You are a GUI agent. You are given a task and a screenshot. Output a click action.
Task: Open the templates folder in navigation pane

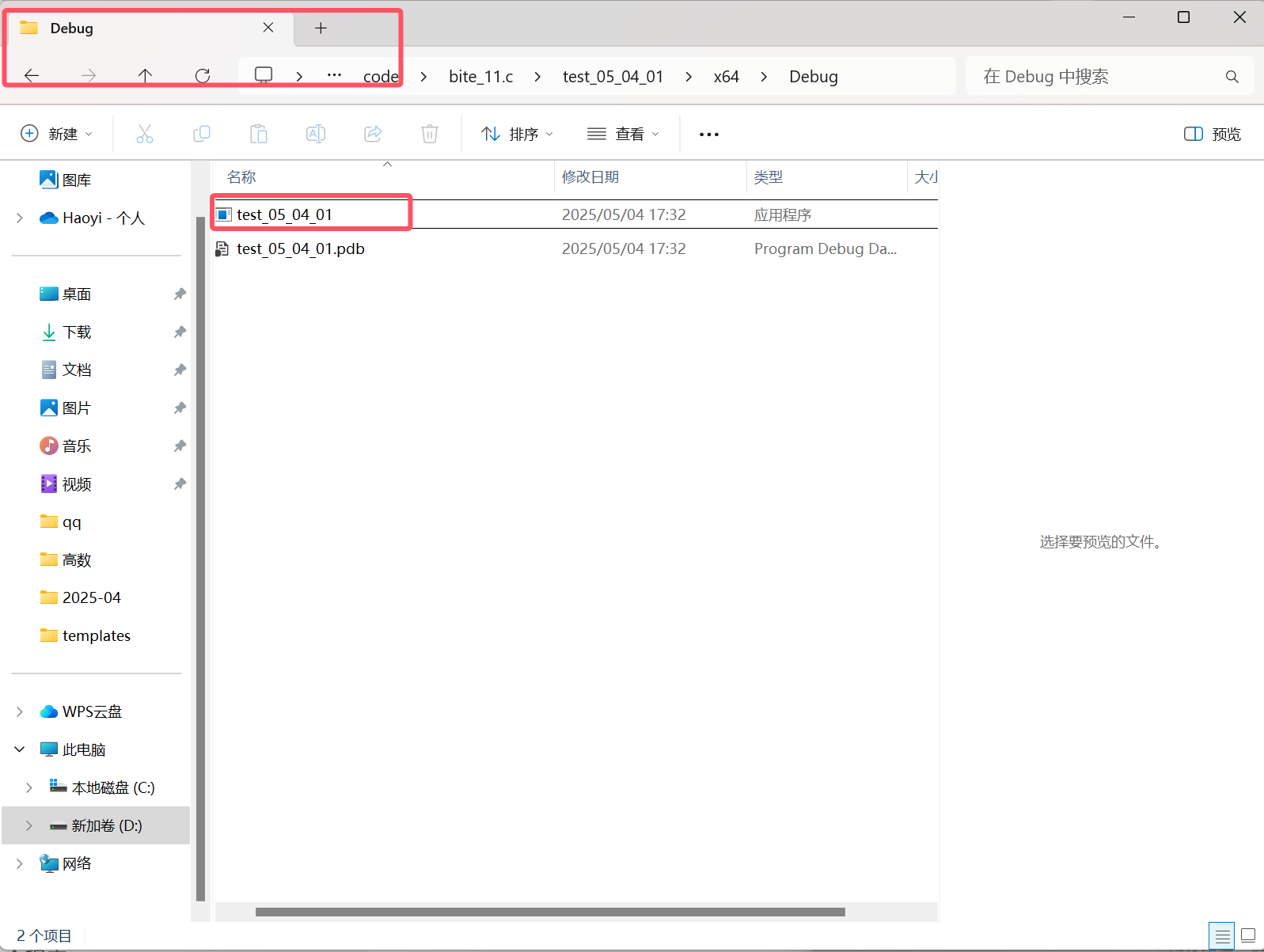(x=97, y=636)
